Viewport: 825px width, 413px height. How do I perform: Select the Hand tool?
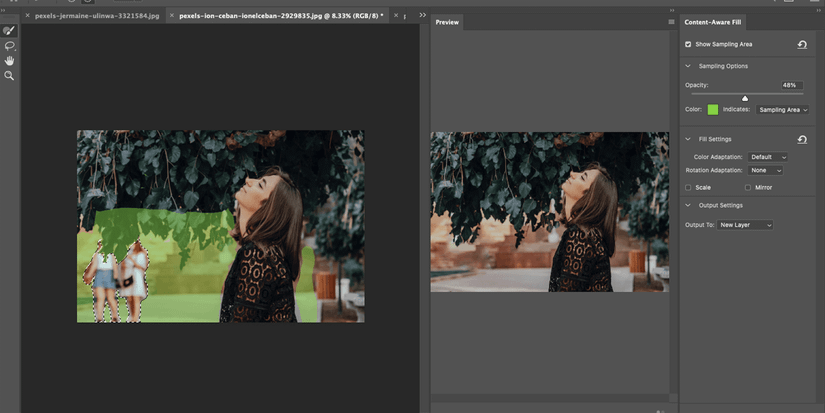[x=10, y=61]
